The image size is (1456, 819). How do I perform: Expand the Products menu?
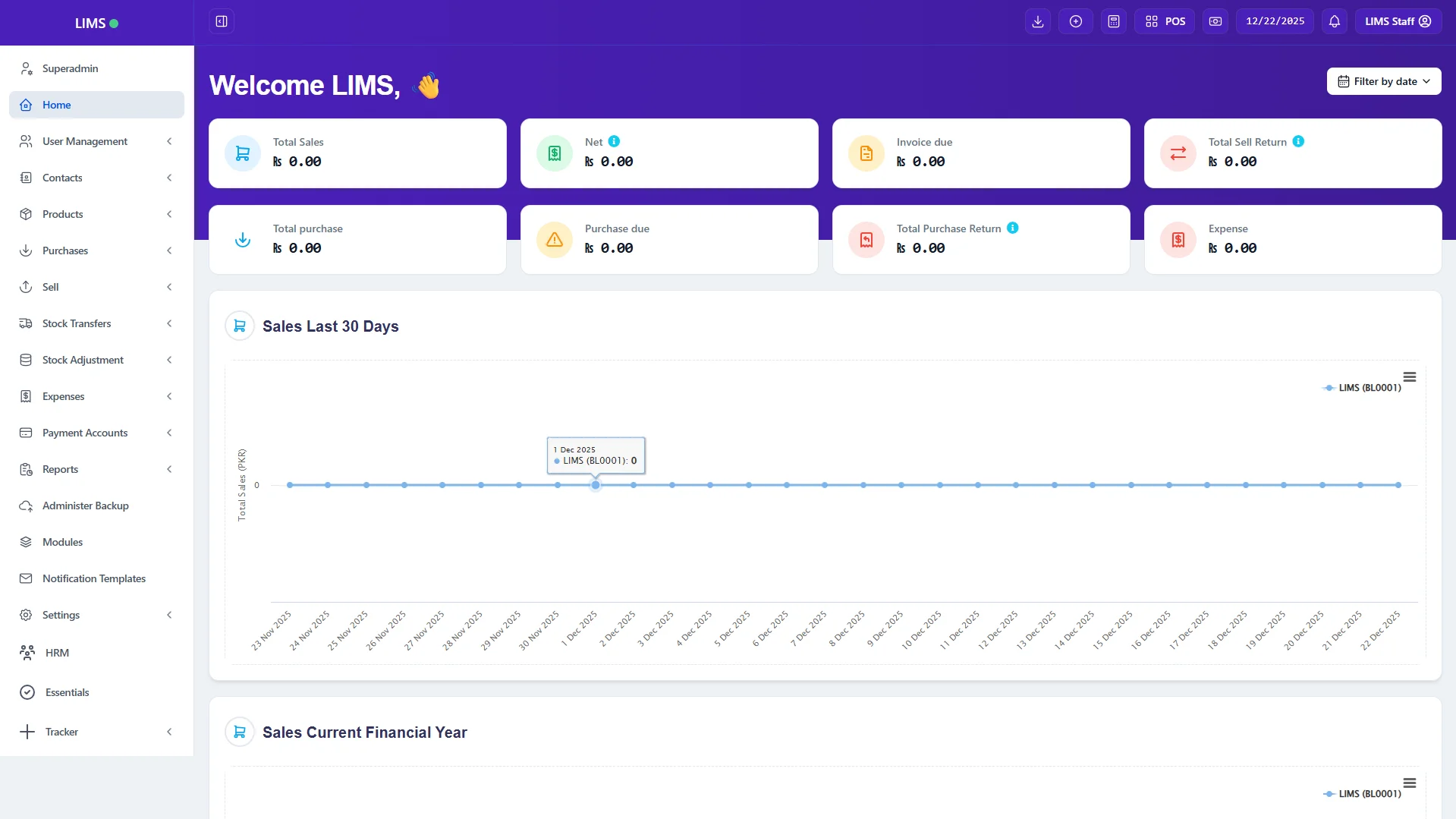97,214
